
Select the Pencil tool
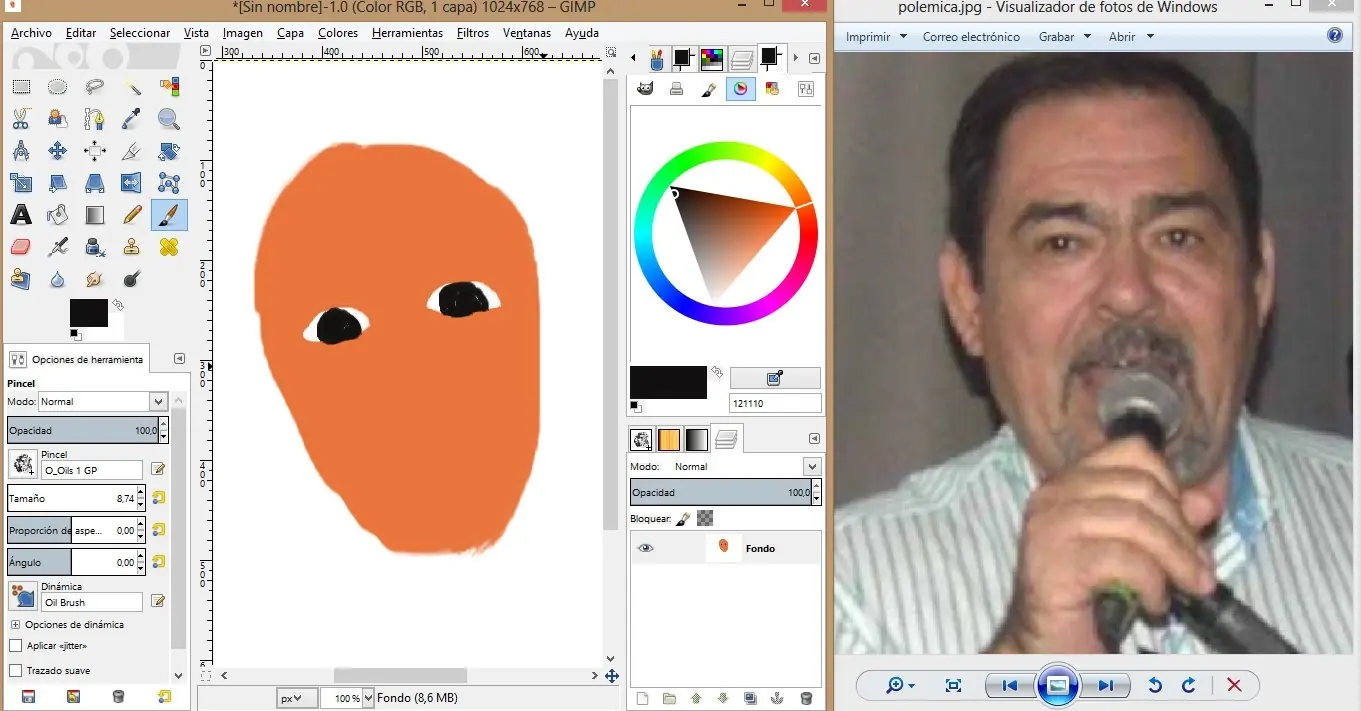point(132,215)
